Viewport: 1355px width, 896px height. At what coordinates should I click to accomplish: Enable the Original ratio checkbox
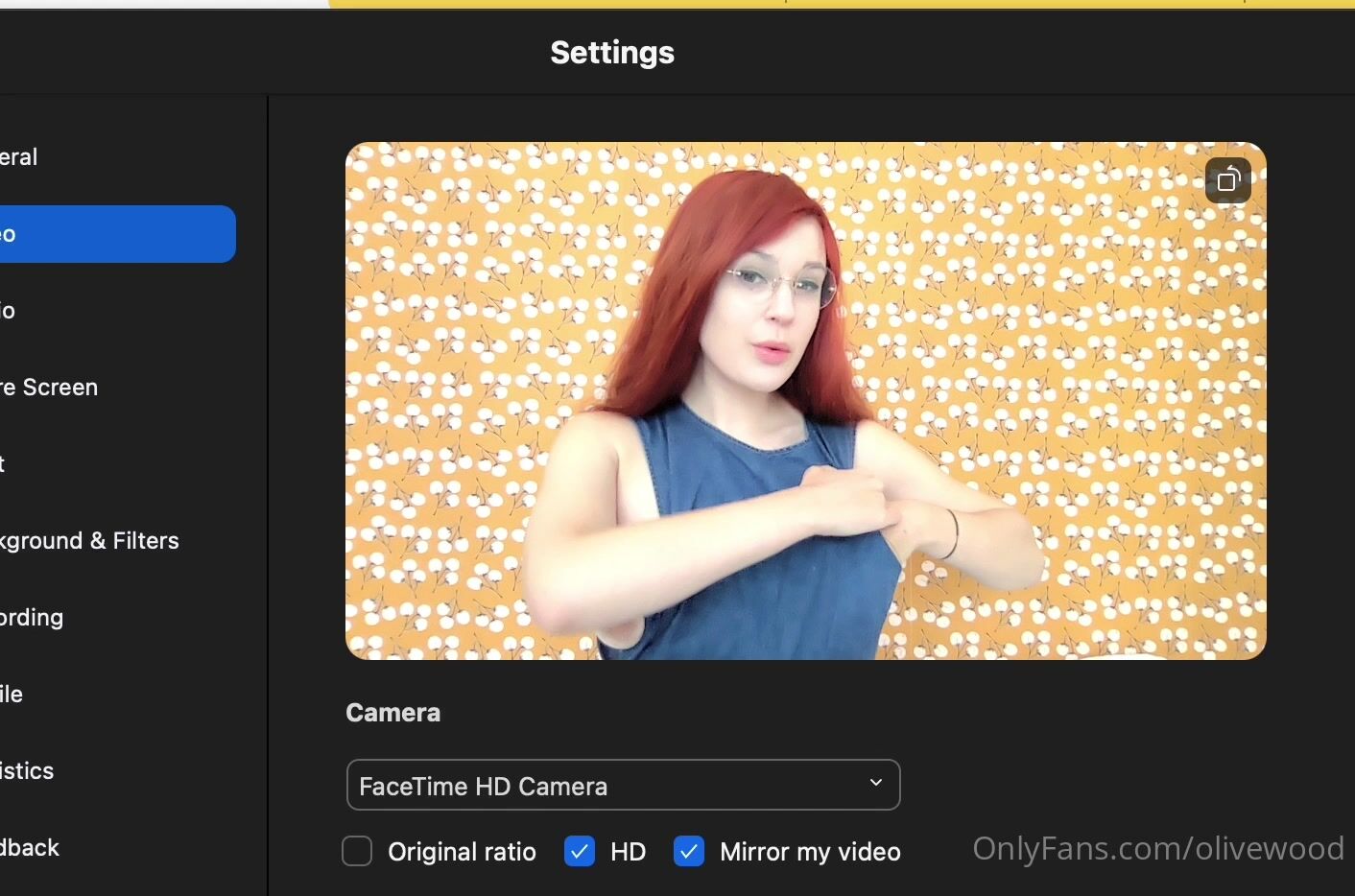[x=357, y=851]
